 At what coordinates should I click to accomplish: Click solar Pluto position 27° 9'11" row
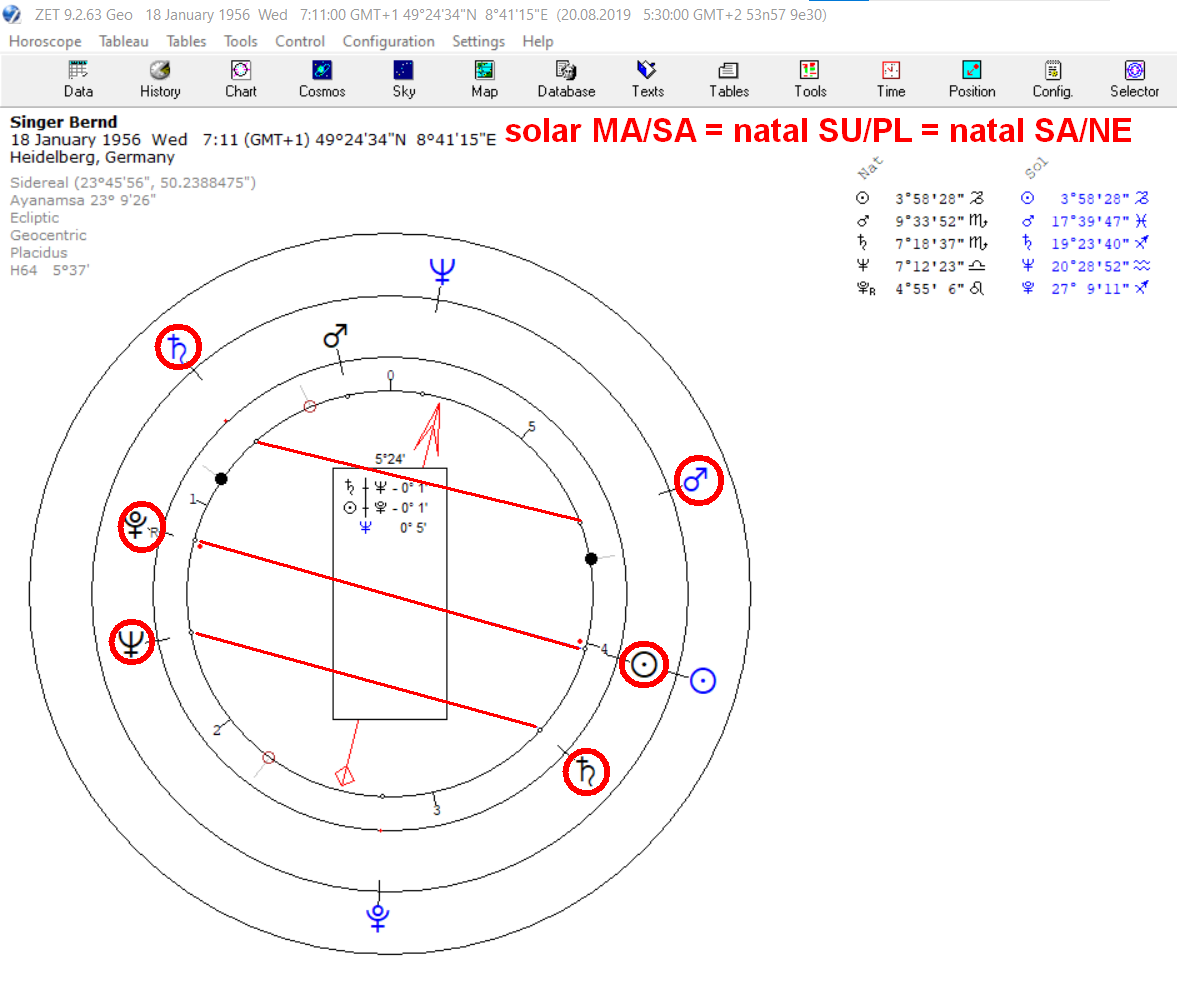coord(1085,288)
